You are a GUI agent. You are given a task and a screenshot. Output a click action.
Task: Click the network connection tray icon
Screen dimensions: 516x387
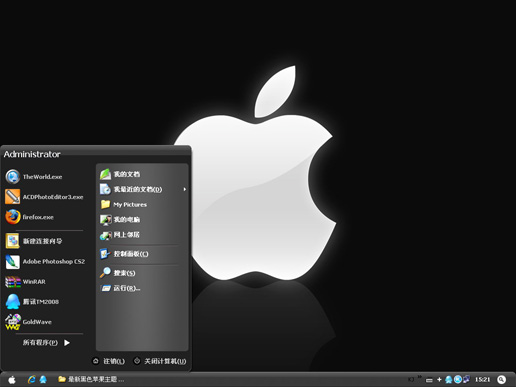pos(466,379)
